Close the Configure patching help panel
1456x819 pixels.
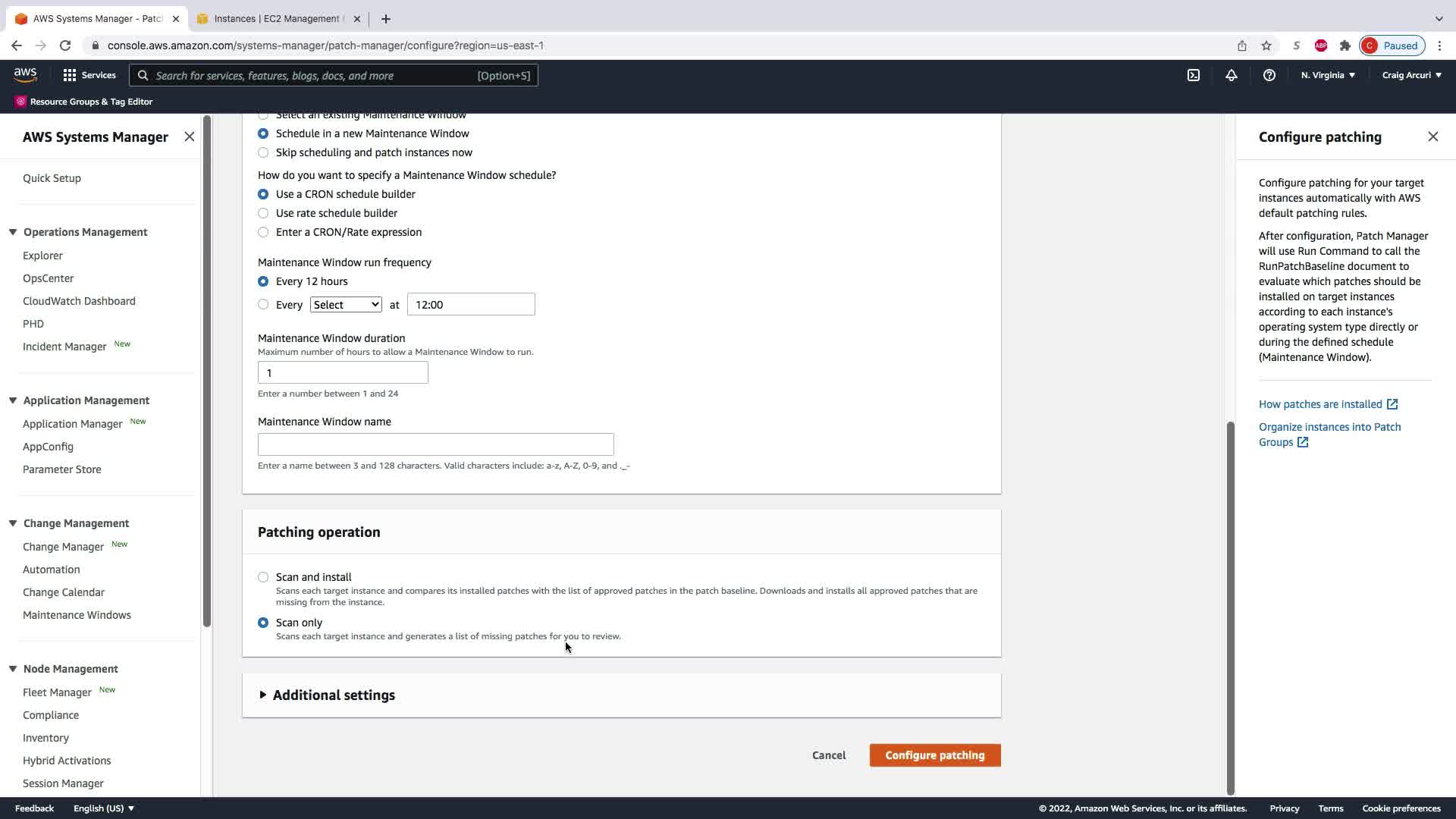pos(1432,136)
